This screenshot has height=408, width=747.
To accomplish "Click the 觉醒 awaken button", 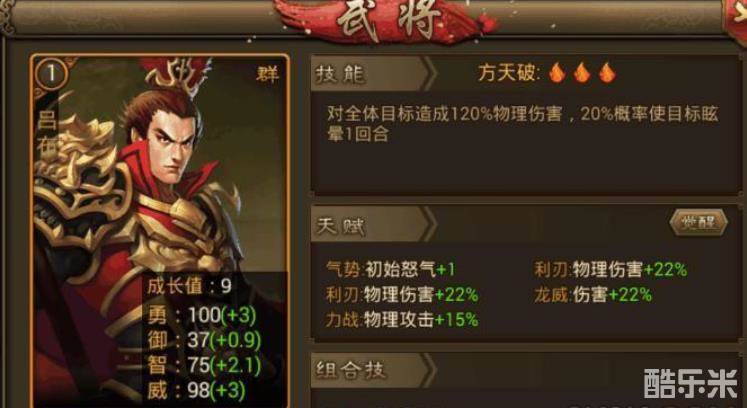I will click(x=698, y=222).
